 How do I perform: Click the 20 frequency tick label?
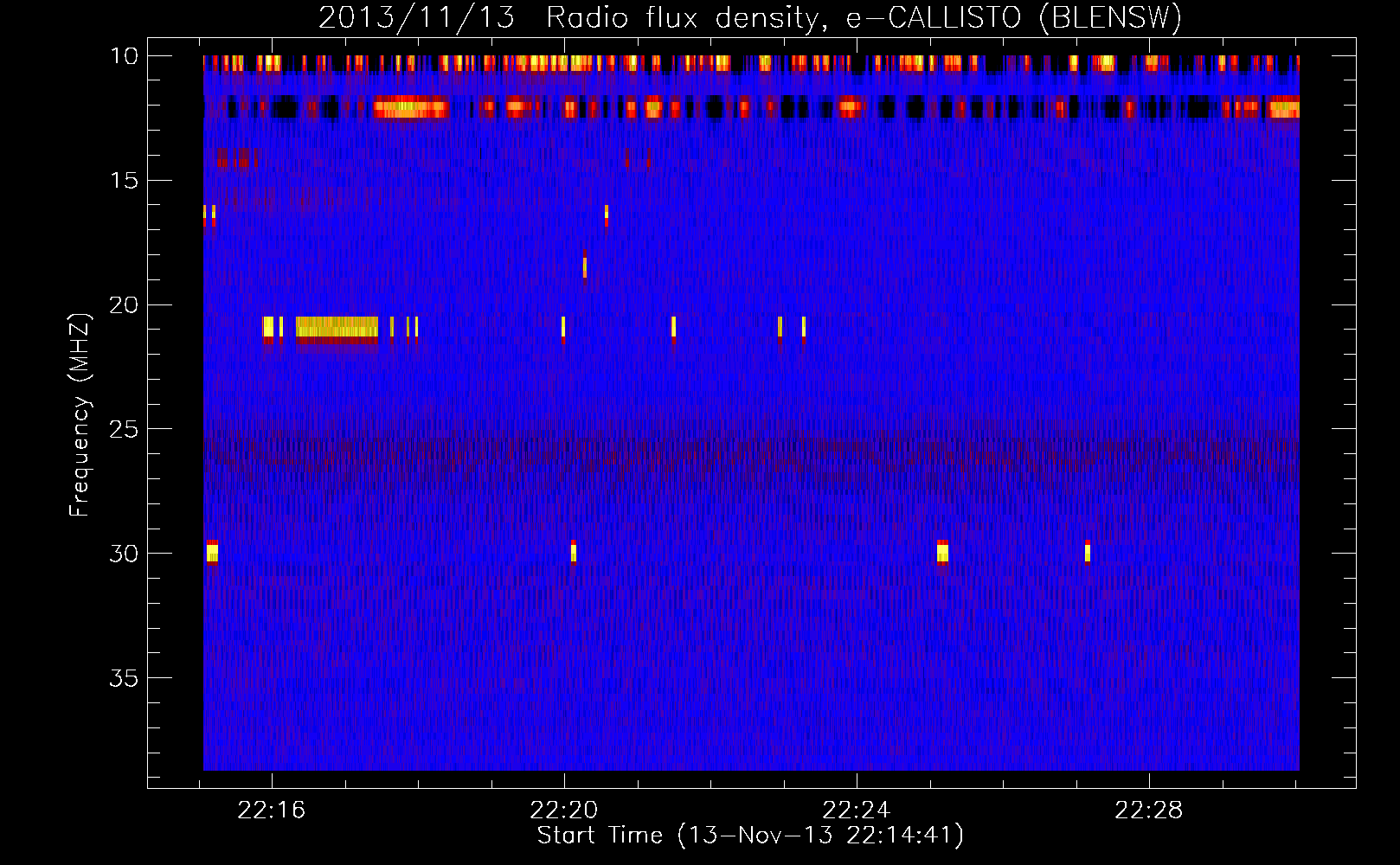(x=124, y=305)
